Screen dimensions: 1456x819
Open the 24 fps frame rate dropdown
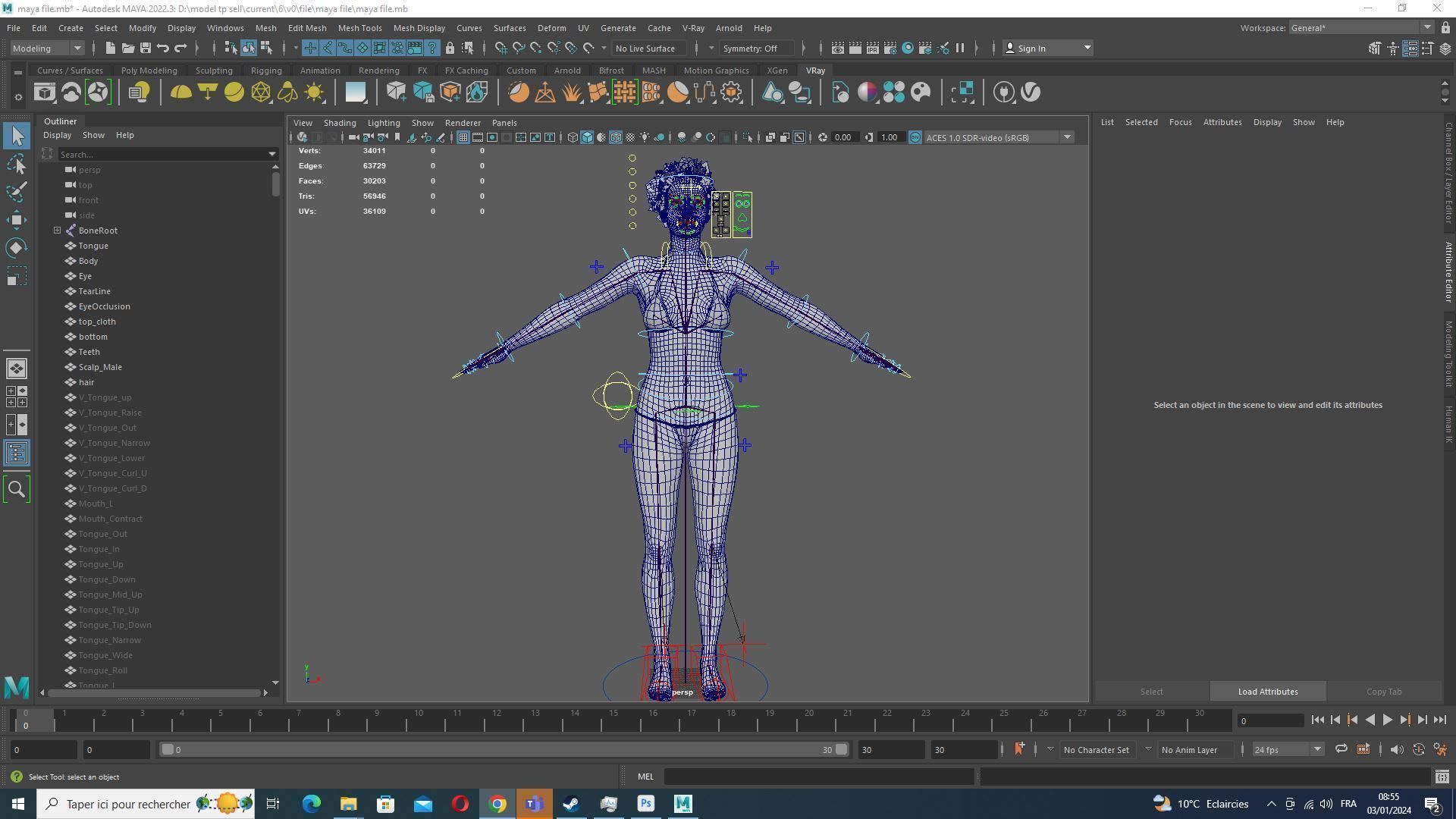1288,750
